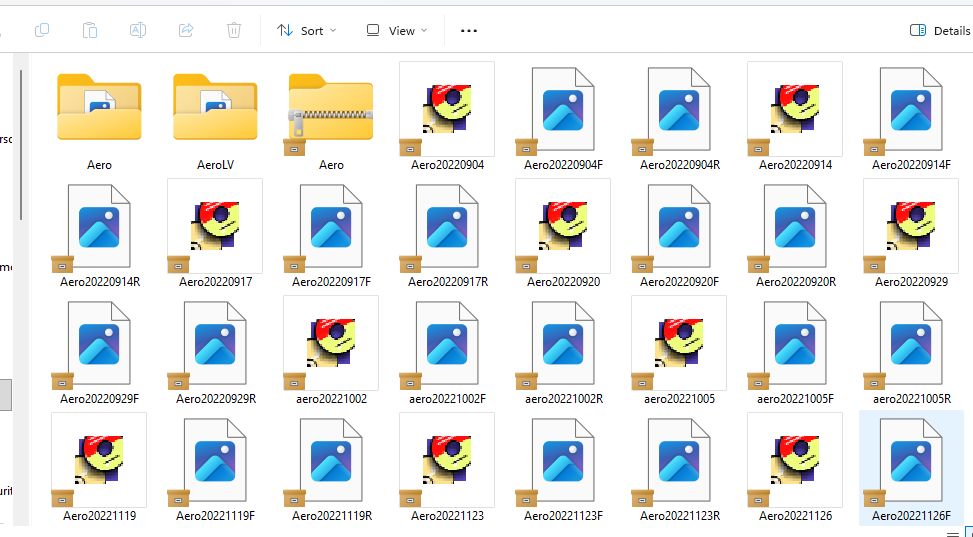Select image file Aero20220920F

[679, 235]
